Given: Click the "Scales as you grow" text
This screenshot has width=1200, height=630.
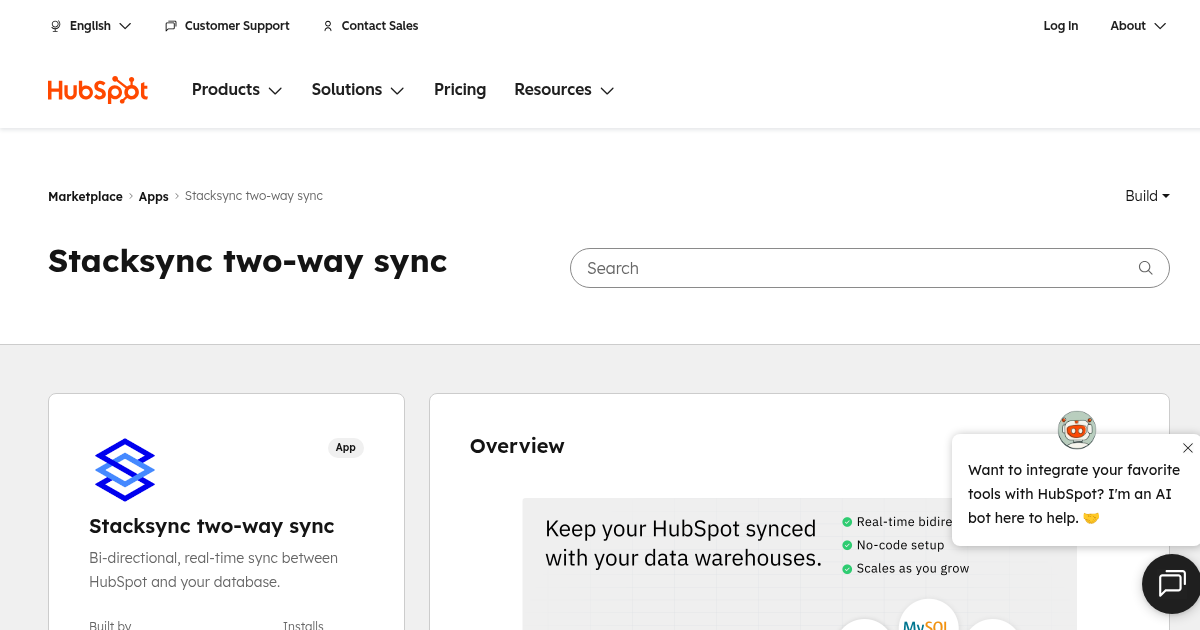Looking at the screenshot, I should (913, 569).
